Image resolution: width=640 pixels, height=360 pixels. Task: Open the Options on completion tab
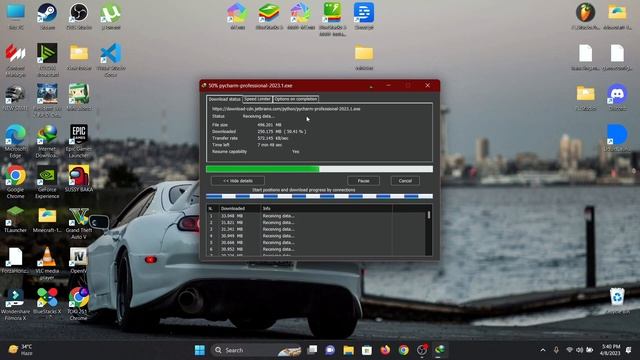tap(296, 99)
